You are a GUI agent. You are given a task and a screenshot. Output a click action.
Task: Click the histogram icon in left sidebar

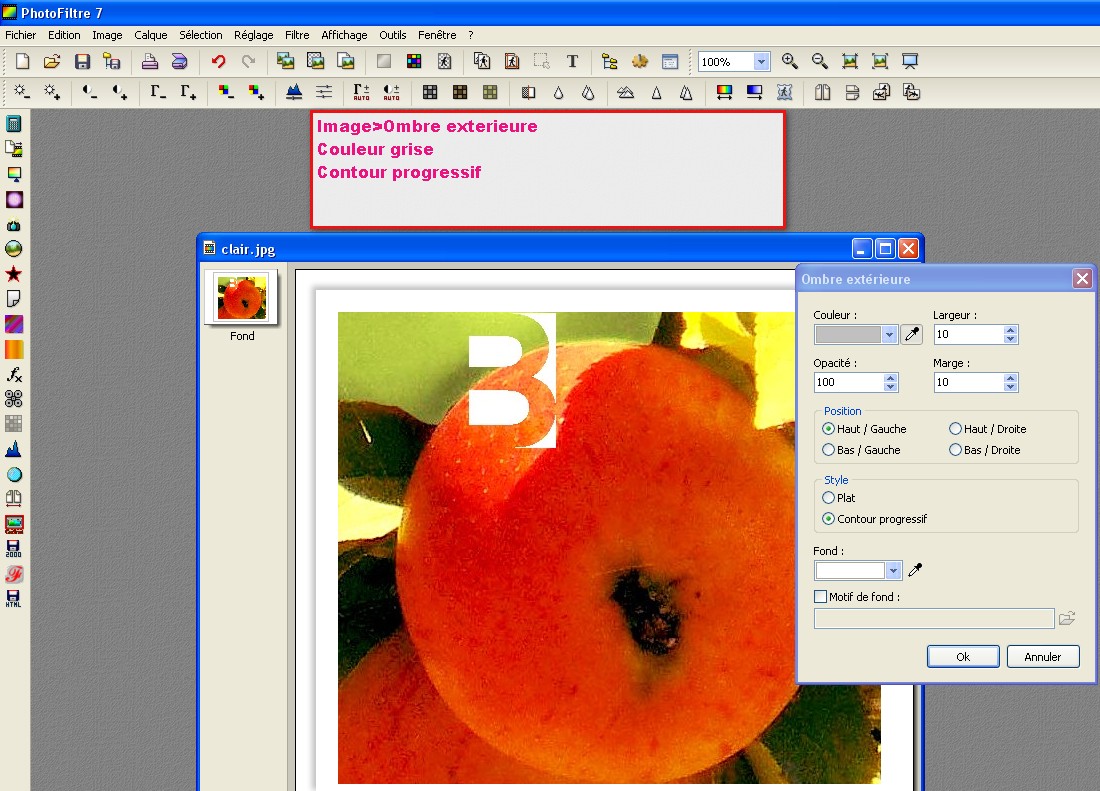pos(13,449)
